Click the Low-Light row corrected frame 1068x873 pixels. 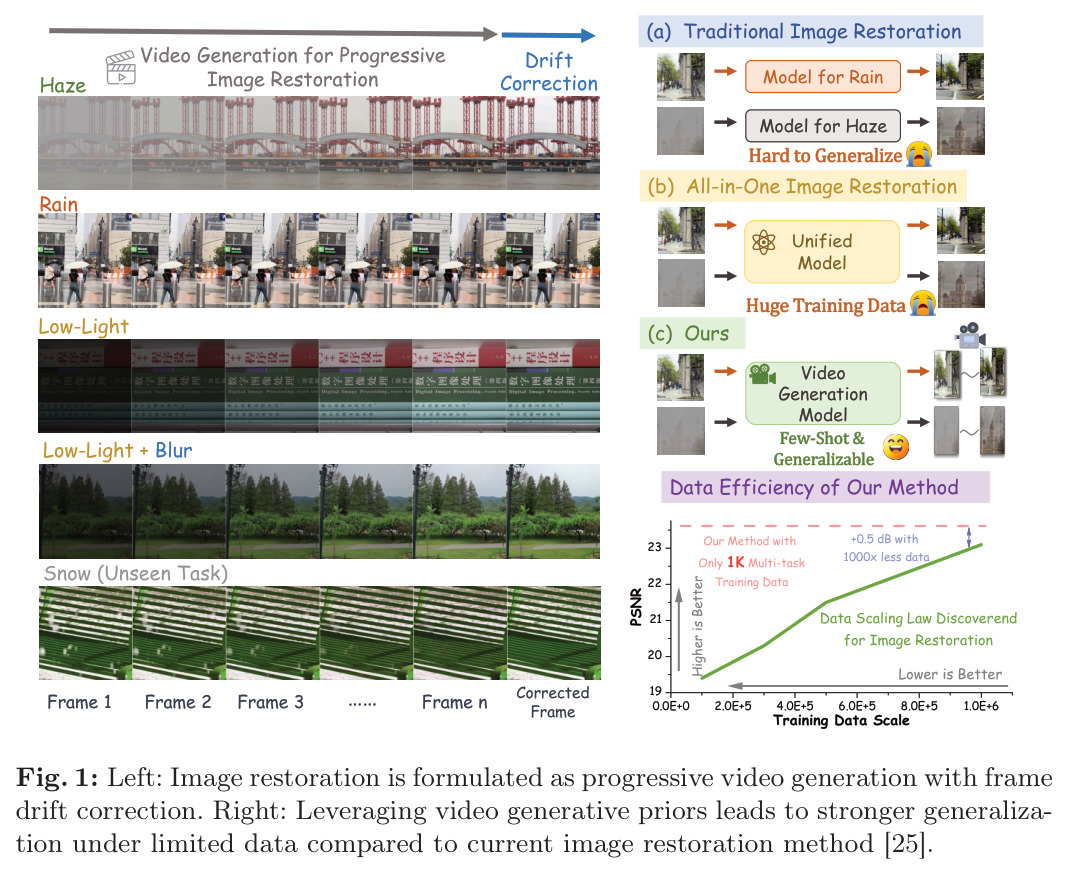[x=553, y=386]
